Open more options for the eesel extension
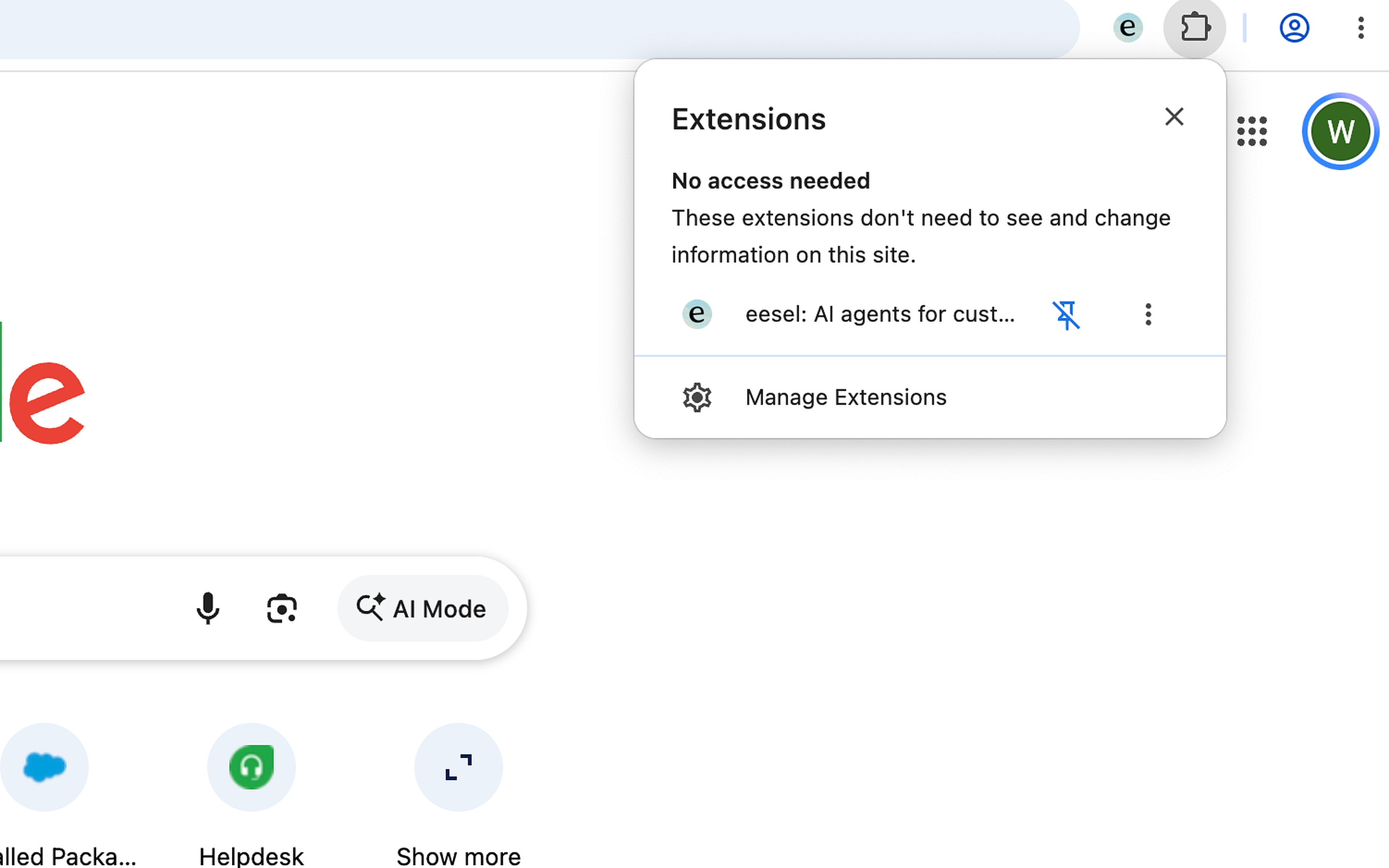This screenshot has height=868, width=1389. tap(1148, 314)
